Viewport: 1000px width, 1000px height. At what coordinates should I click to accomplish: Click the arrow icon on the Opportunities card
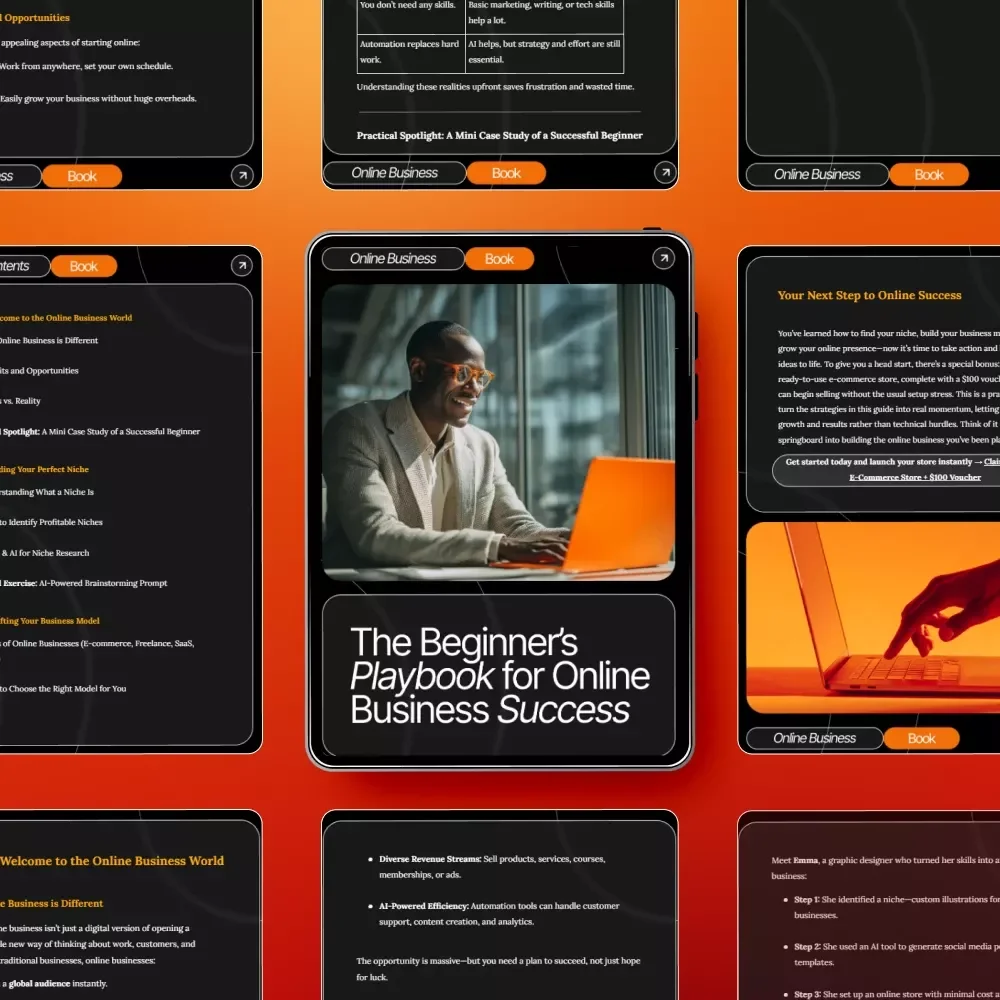[x=242, y=175]
